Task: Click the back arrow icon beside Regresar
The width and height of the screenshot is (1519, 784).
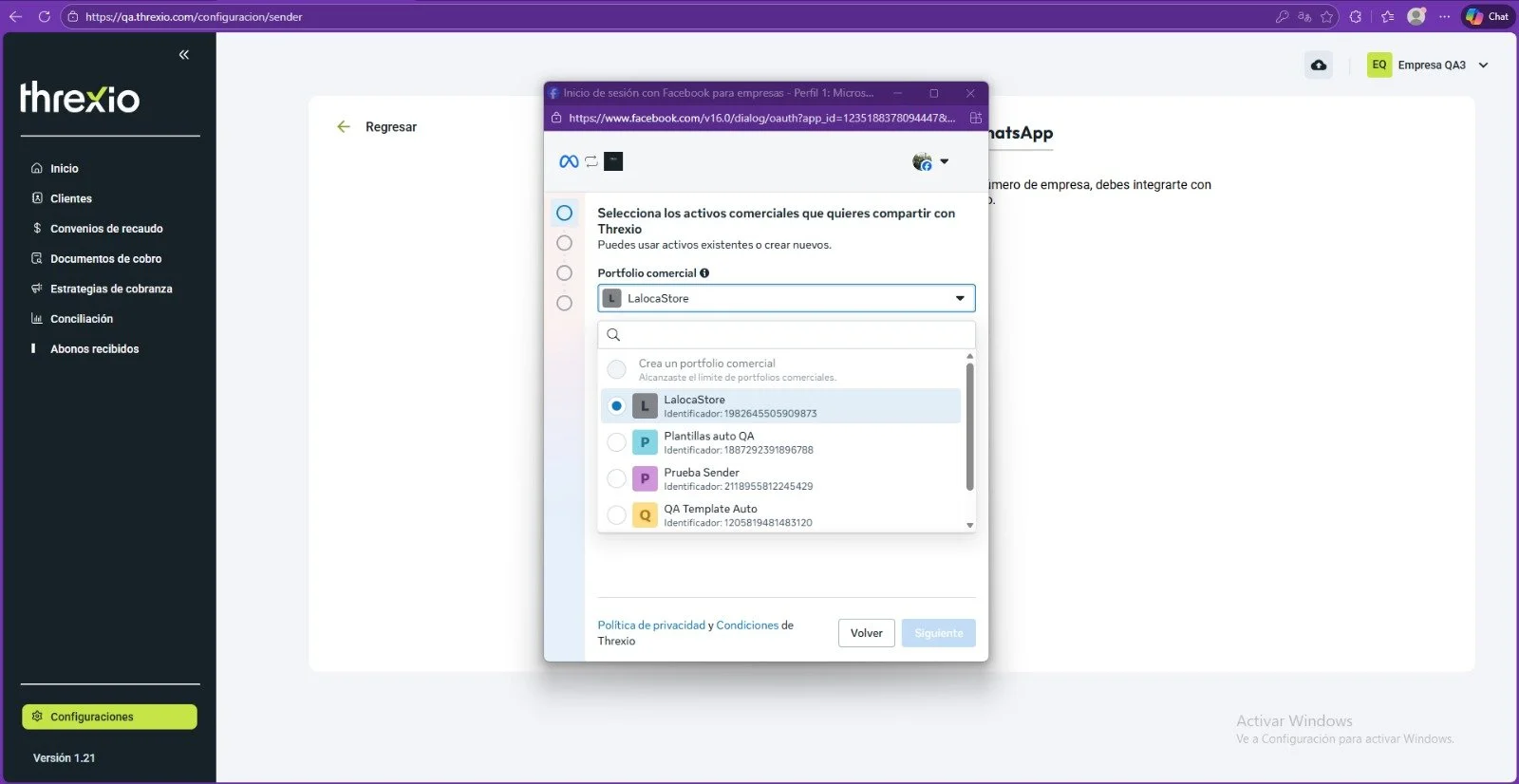Action: (x=344, y=126)
